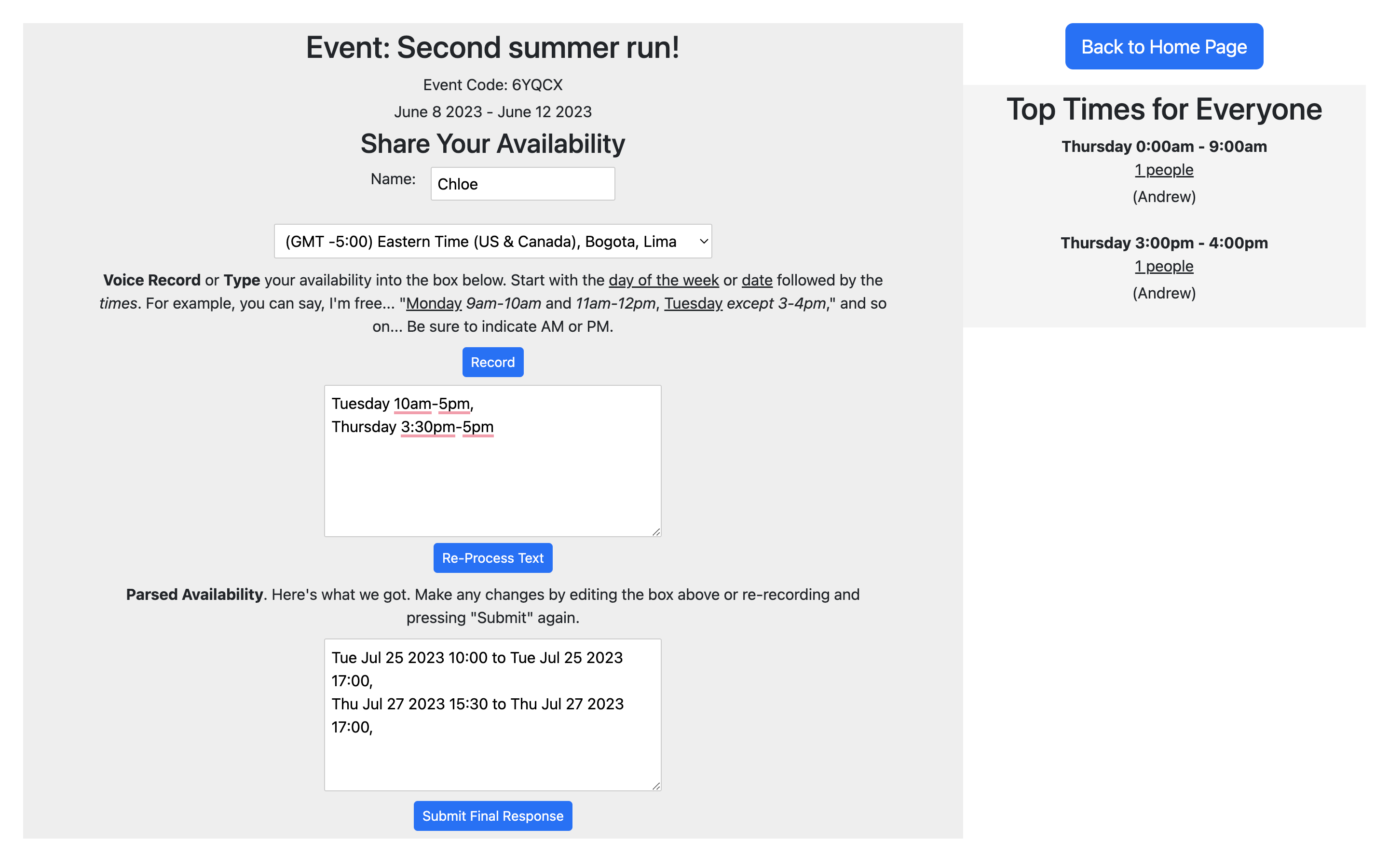Click Submit Final Response to save availability
The image size is (1389, 868).
[493, 815]
